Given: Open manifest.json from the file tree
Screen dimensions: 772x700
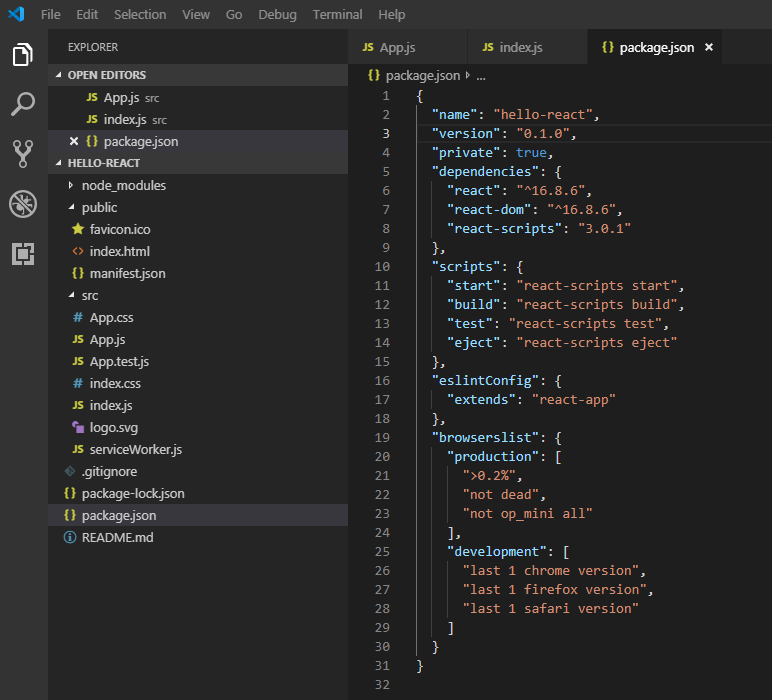Looking at the screenshot, I should tap(198, 273).
